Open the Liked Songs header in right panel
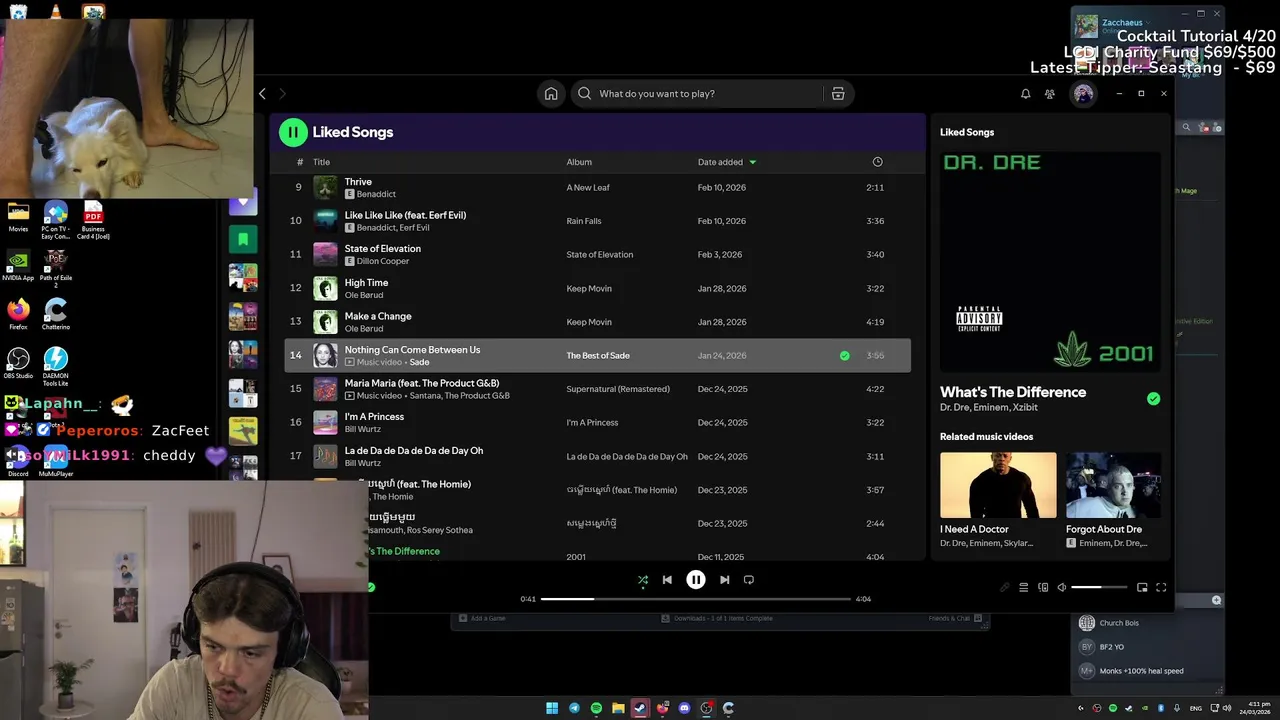 point(967,132)
